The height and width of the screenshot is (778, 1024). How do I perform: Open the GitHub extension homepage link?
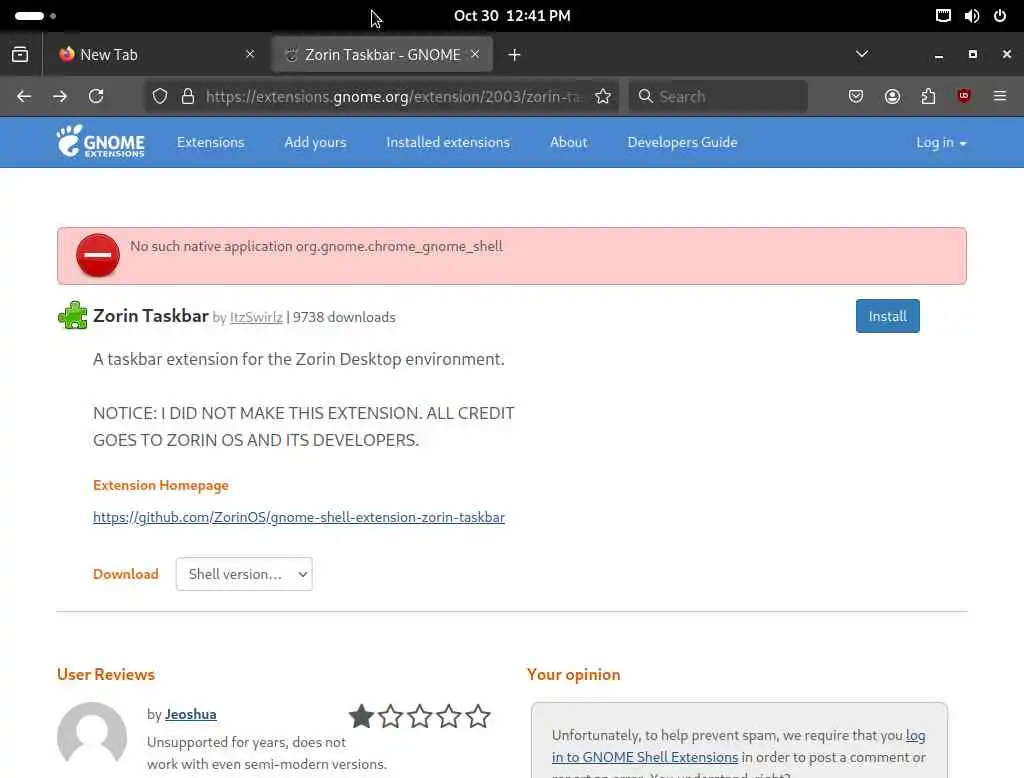tap(298, 517)
